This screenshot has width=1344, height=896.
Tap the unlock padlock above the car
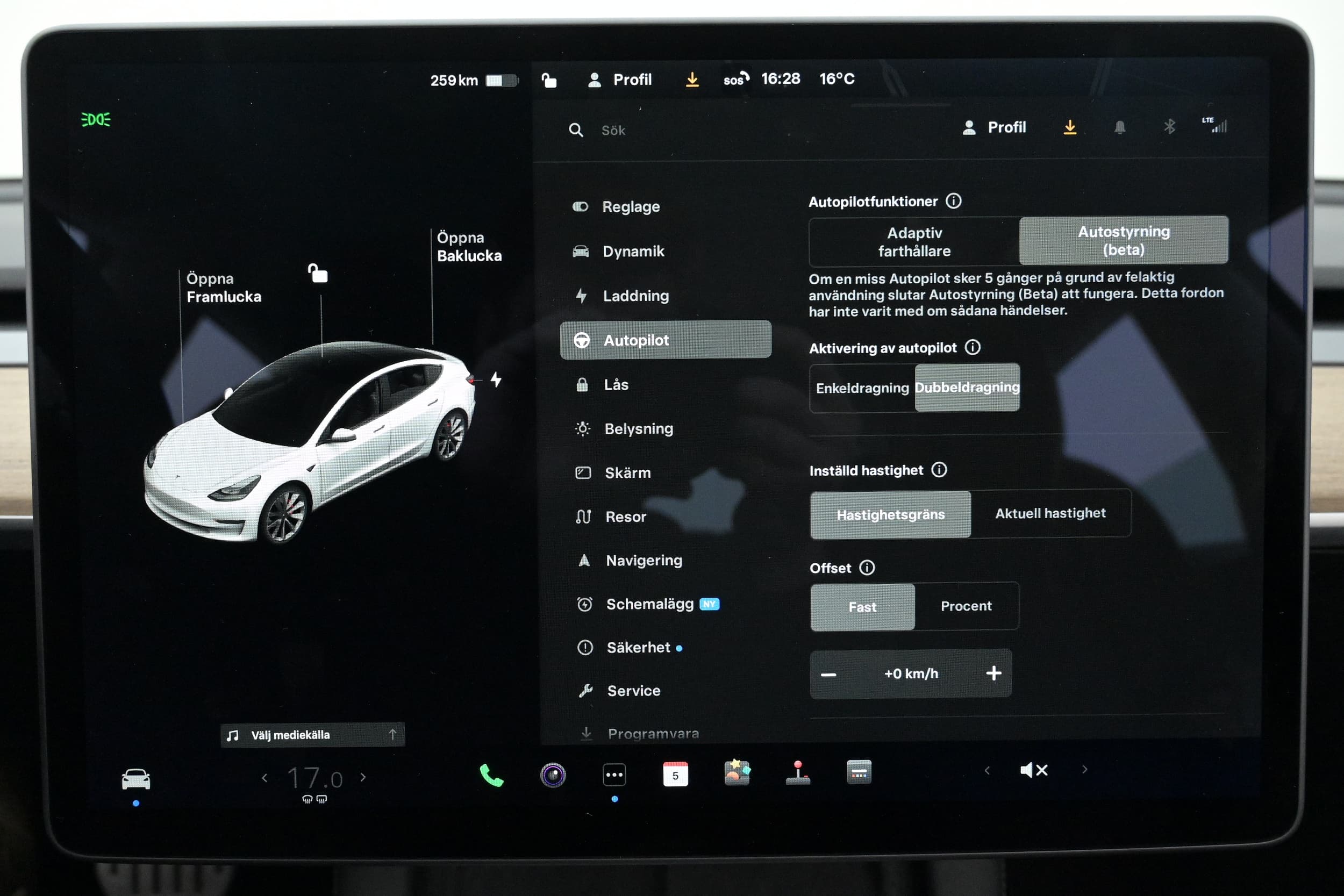tap(318, 273)
